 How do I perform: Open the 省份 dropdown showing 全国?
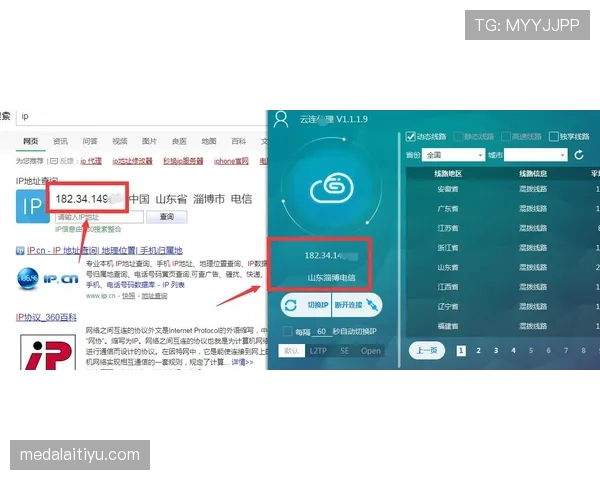click(453, 155)
